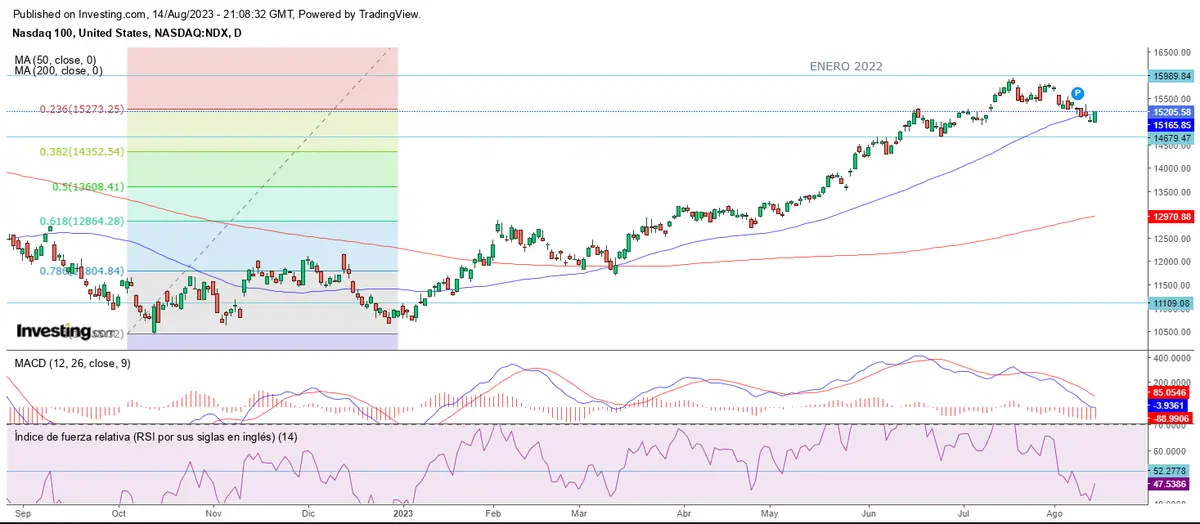The height and width of the screenshot is (524, 1200).
Task: Click the 11109.08 horizontal line price label
Action: [x=1172, y=303]
